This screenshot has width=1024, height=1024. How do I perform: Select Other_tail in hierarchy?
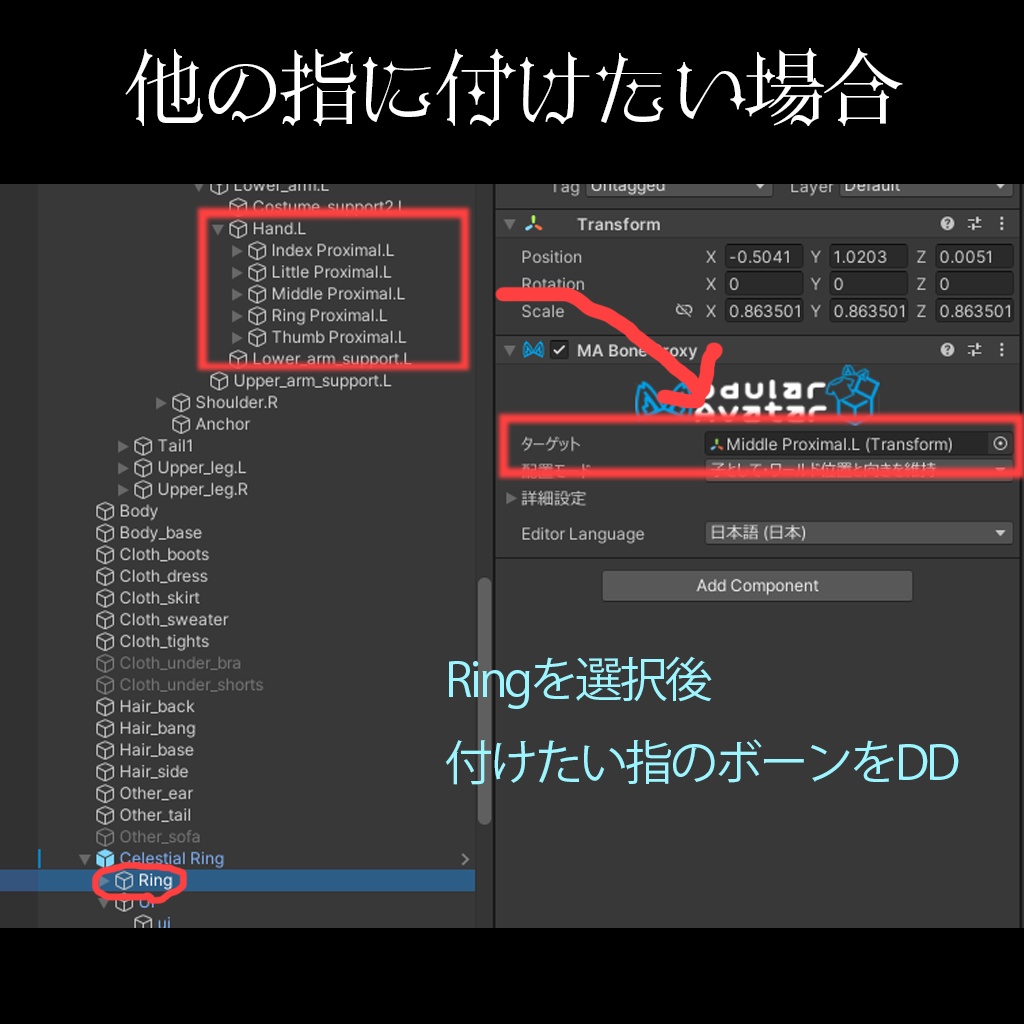(155, 815)
